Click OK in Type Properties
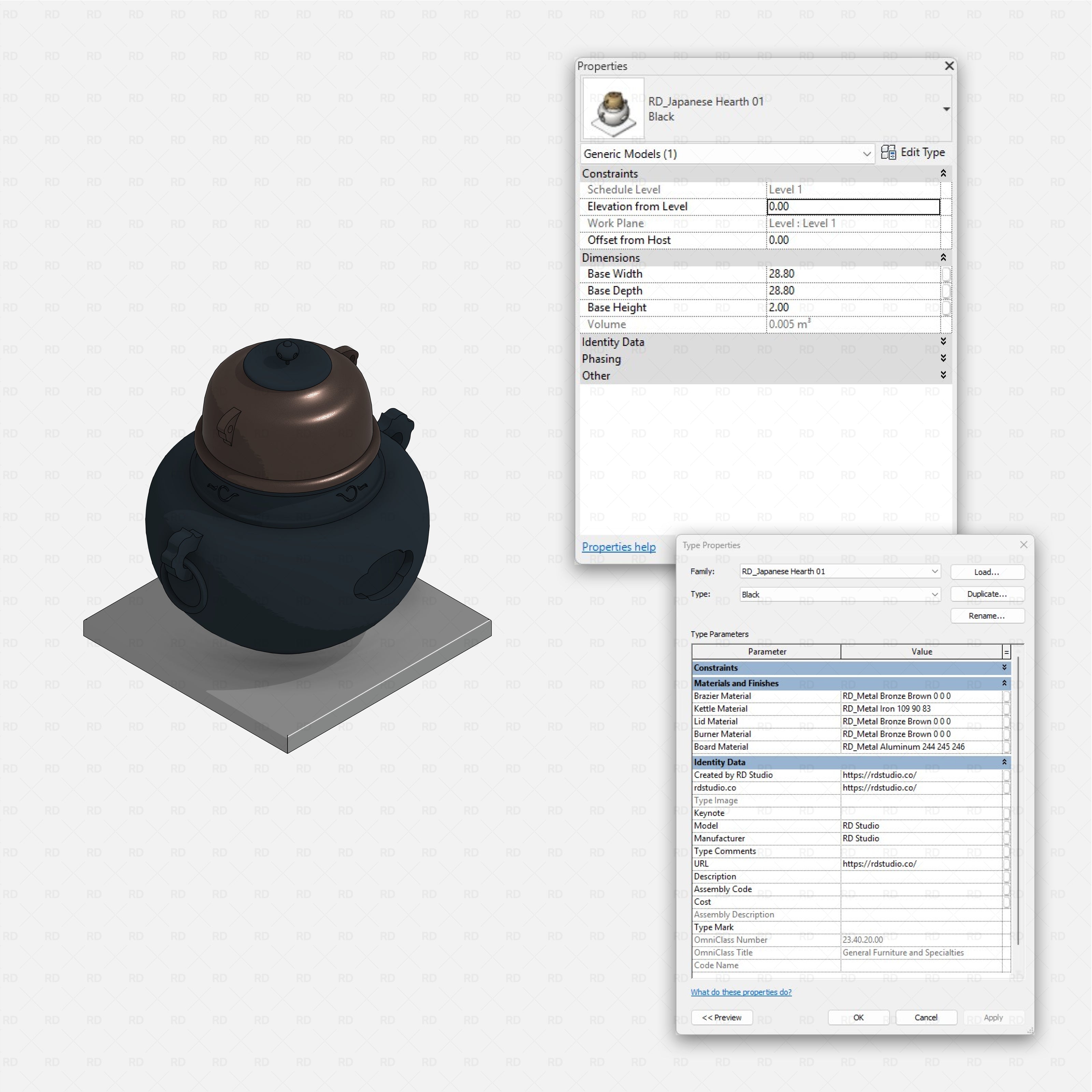1092x1092 pixels. [x=859, y=1018]
